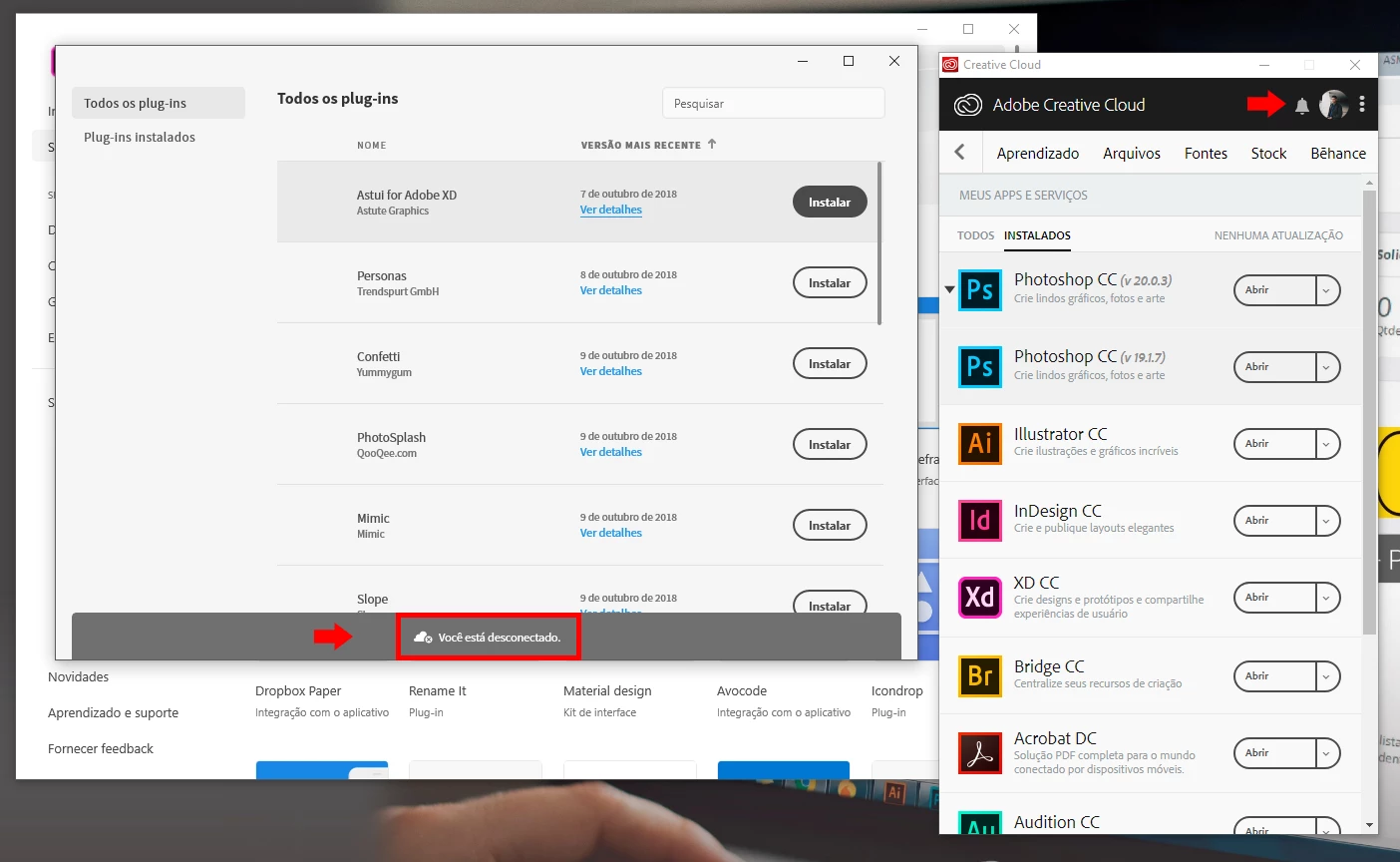The width and height of the screenshot is (1400, 862).
Task: Switch to the Aprendizado tab
Action: coord(1037,153)
